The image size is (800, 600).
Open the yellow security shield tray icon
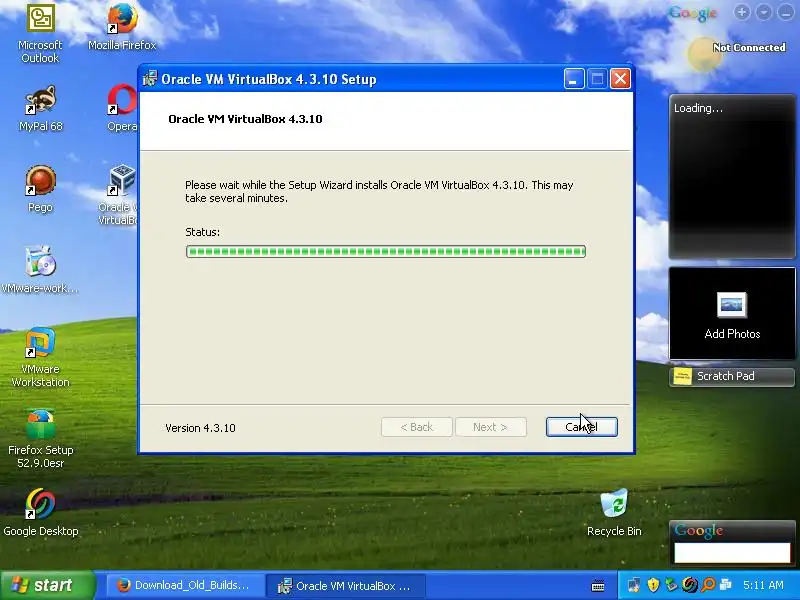pos(653,585)
